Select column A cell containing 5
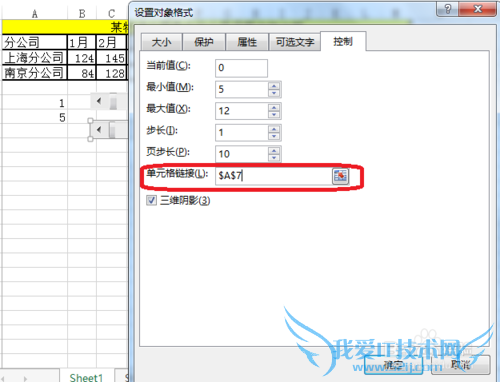 34,117
